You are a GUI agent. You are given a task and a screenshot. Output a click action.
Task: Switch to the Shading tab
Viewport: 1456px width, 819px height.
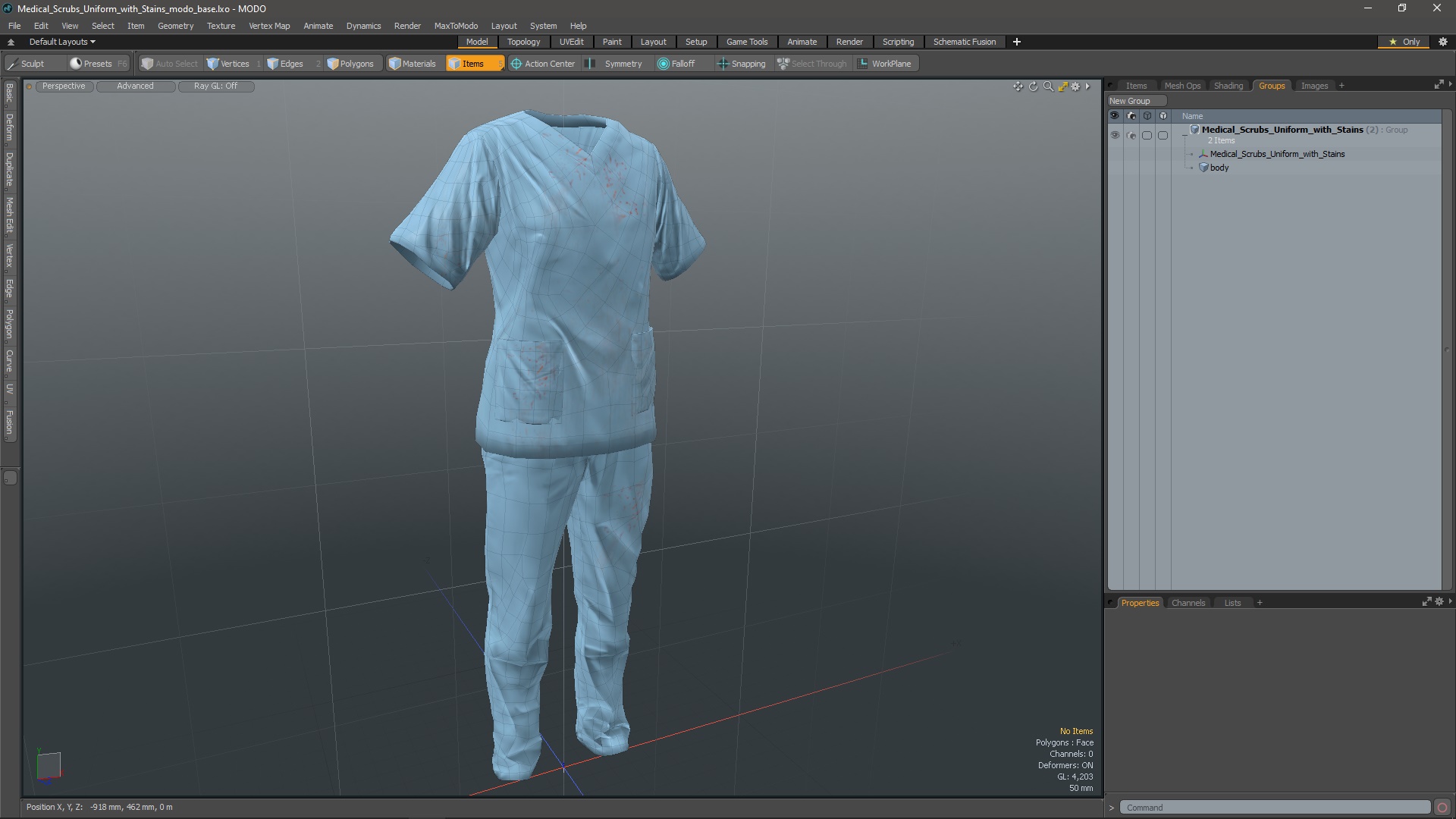1228,86
